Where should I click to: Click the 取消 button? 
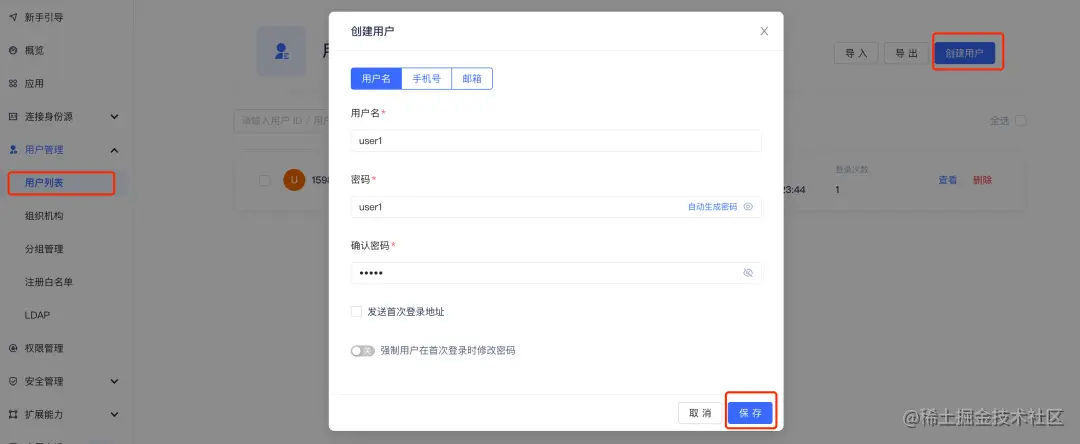coord(700,413)
